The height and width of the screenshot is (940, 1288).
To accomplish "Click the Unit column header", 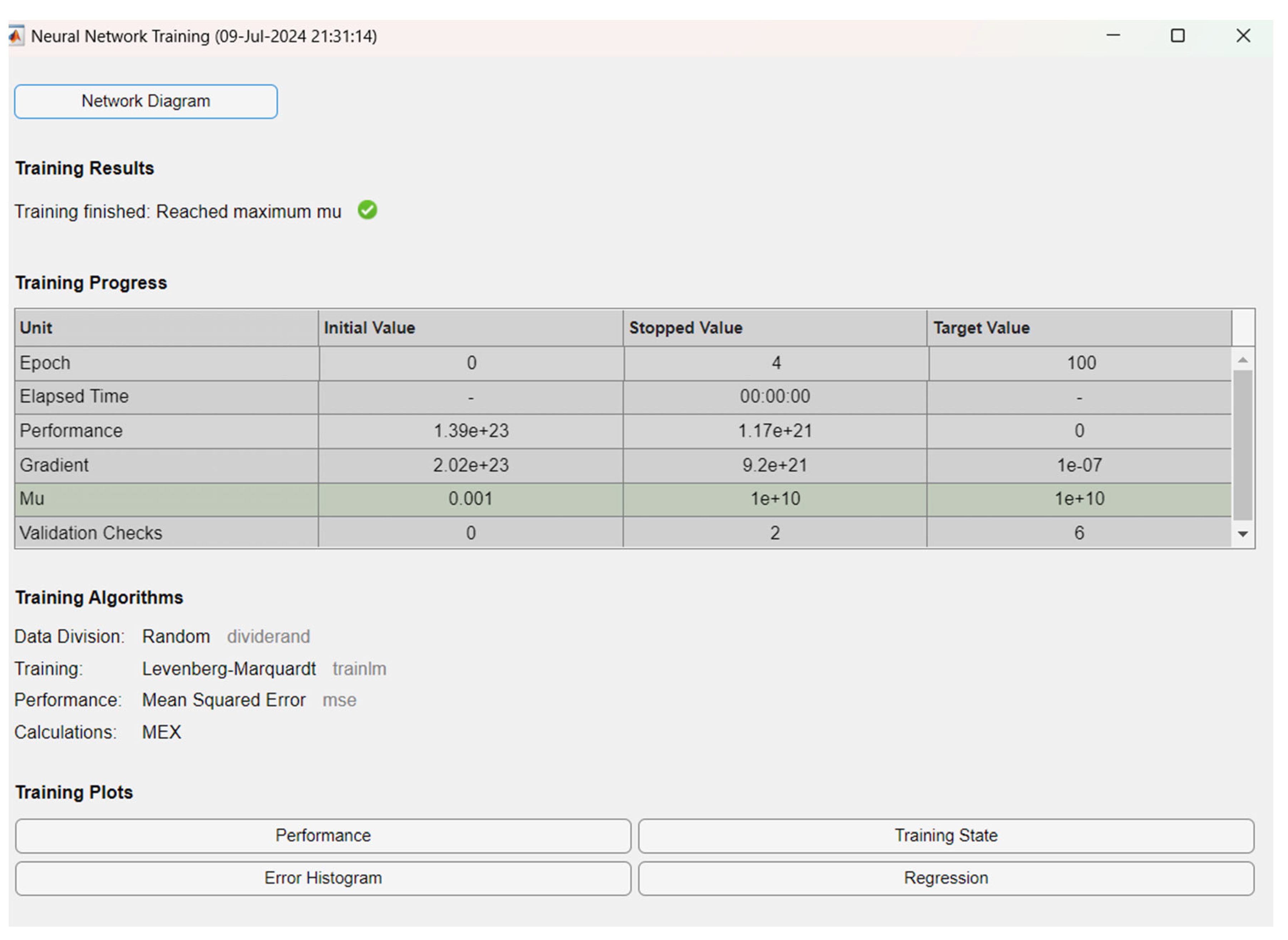I will coord(165,328).
